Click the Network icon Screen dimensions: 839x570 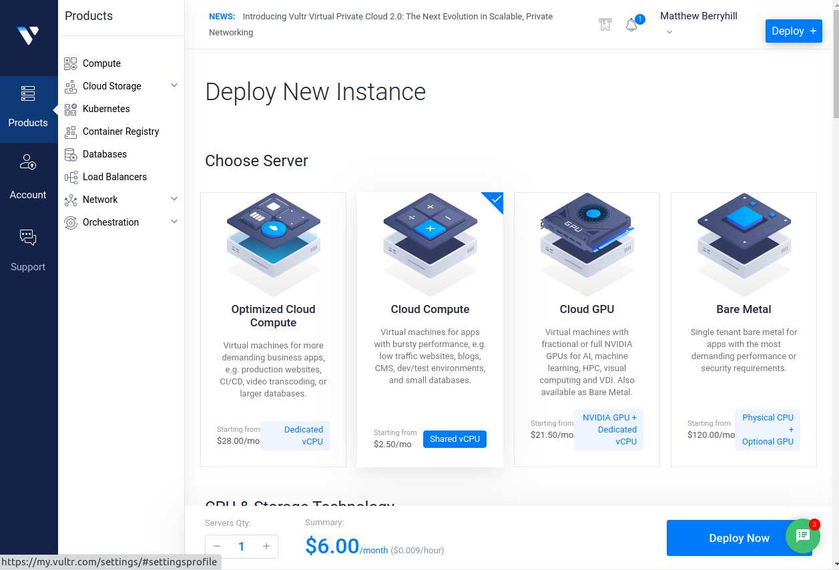pos(70,200)
